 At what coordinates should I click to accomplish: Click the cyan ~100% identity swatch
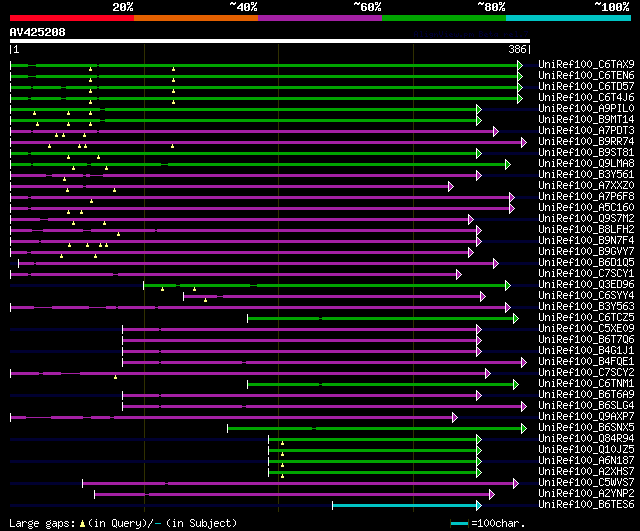point(569,18)
